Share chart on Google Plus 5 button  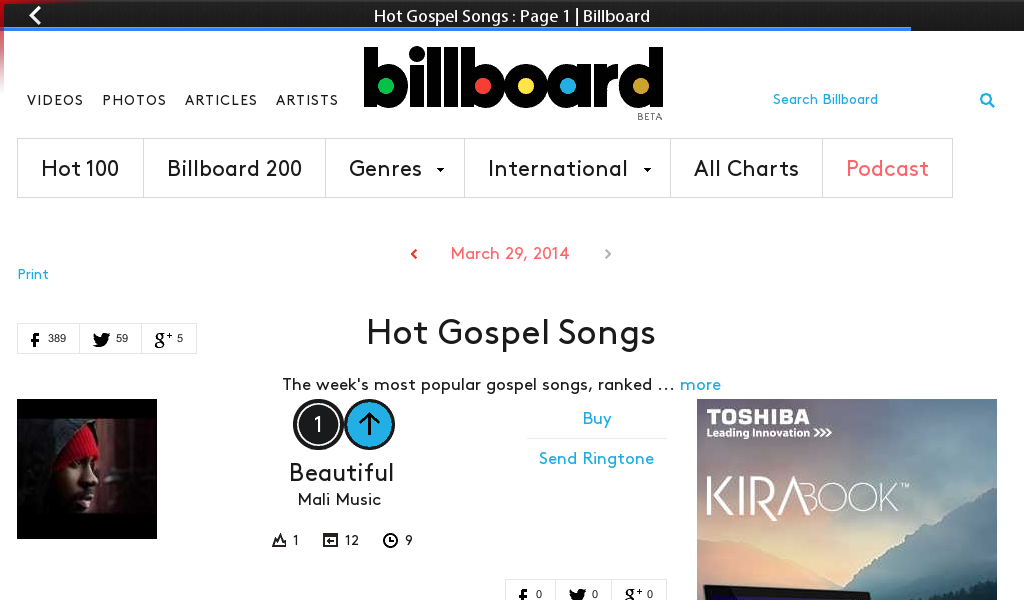169,338
